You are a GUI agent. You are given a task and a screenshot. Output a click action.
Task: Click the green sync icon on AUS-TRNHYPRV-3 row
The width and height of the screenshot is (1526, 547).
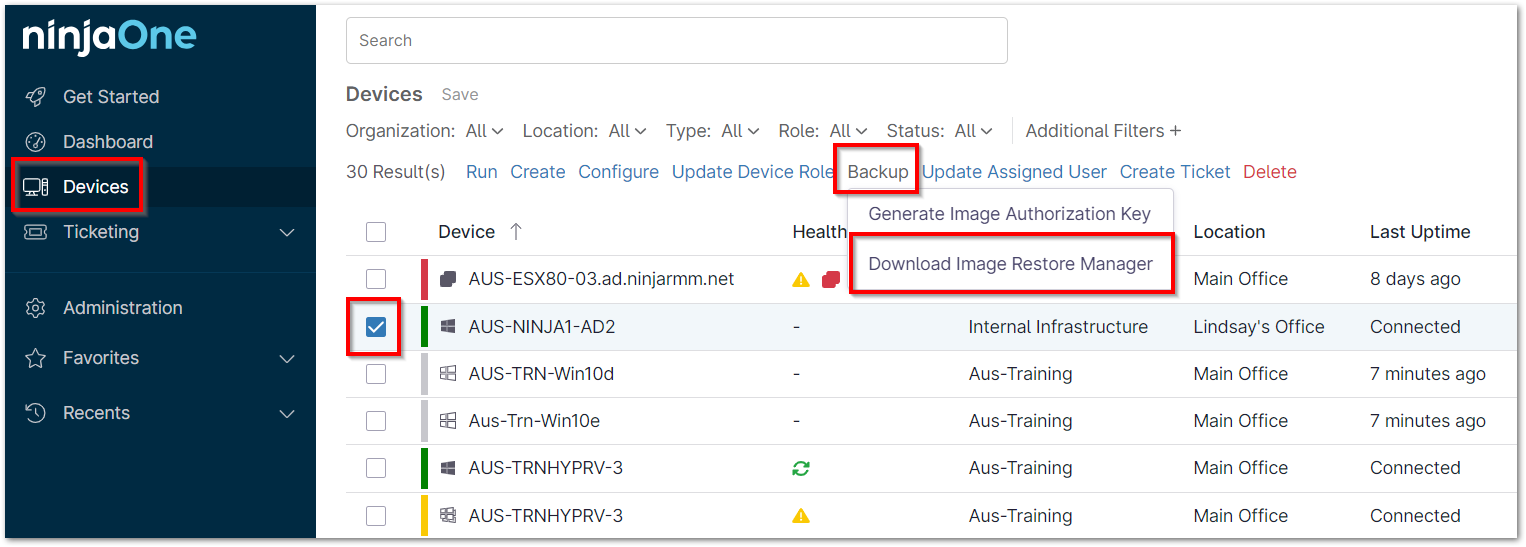click(801, 468)
